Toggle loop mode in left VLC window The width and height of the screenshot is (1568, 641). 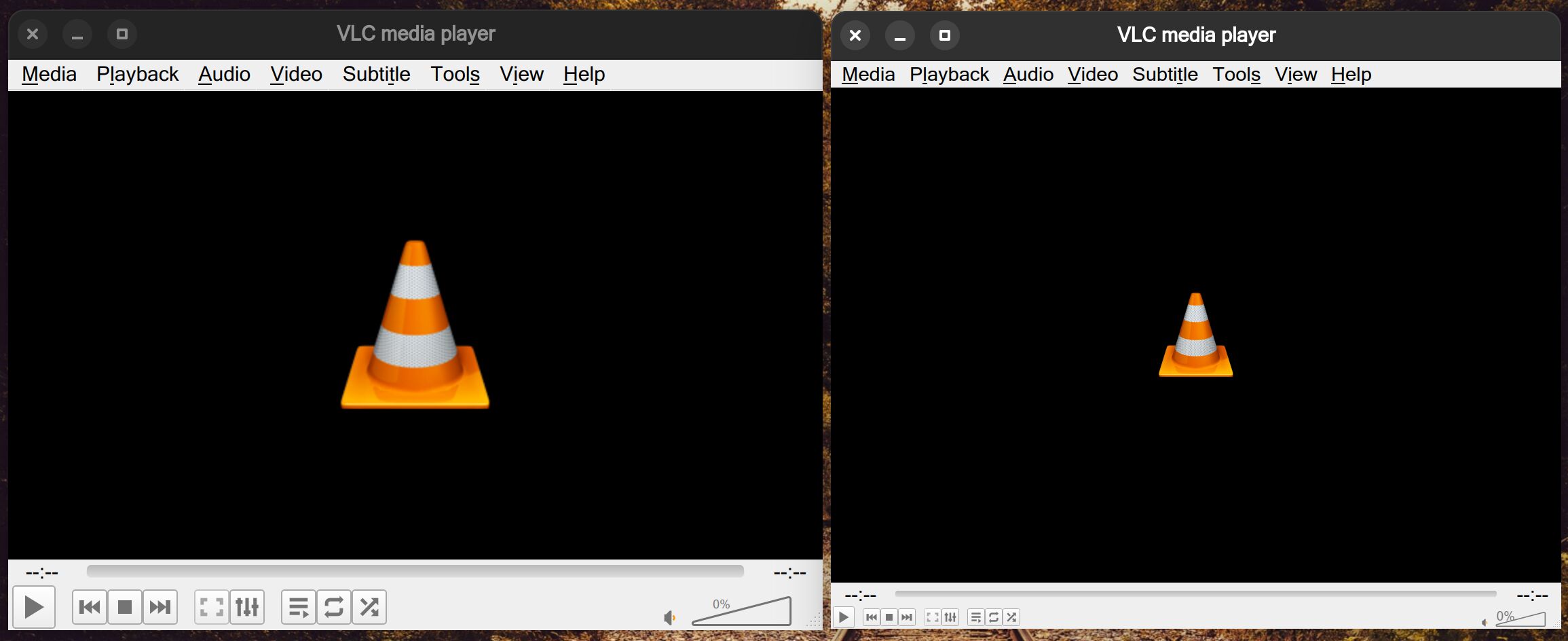[334, 607]
